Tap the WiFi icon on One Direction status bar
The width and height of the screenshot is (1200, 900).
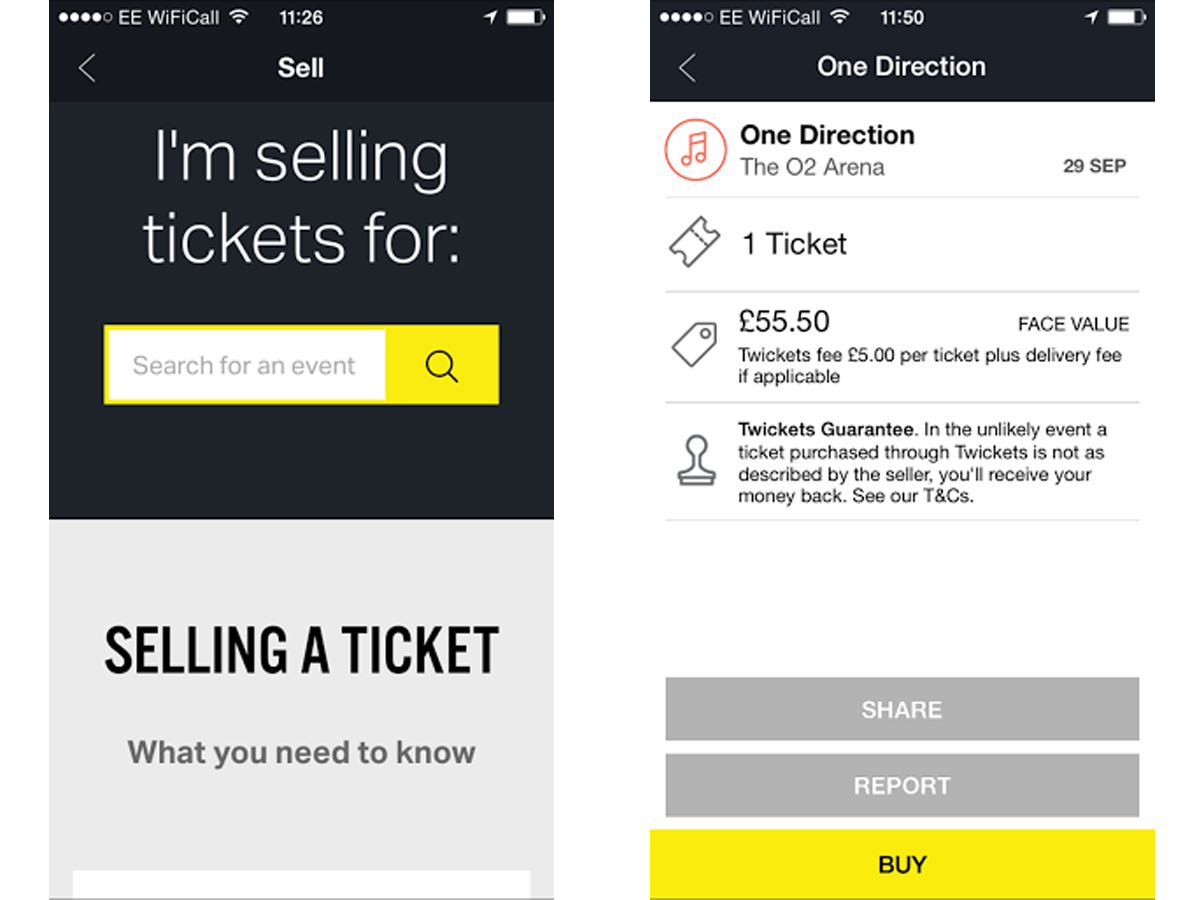(x=840, y=17)
